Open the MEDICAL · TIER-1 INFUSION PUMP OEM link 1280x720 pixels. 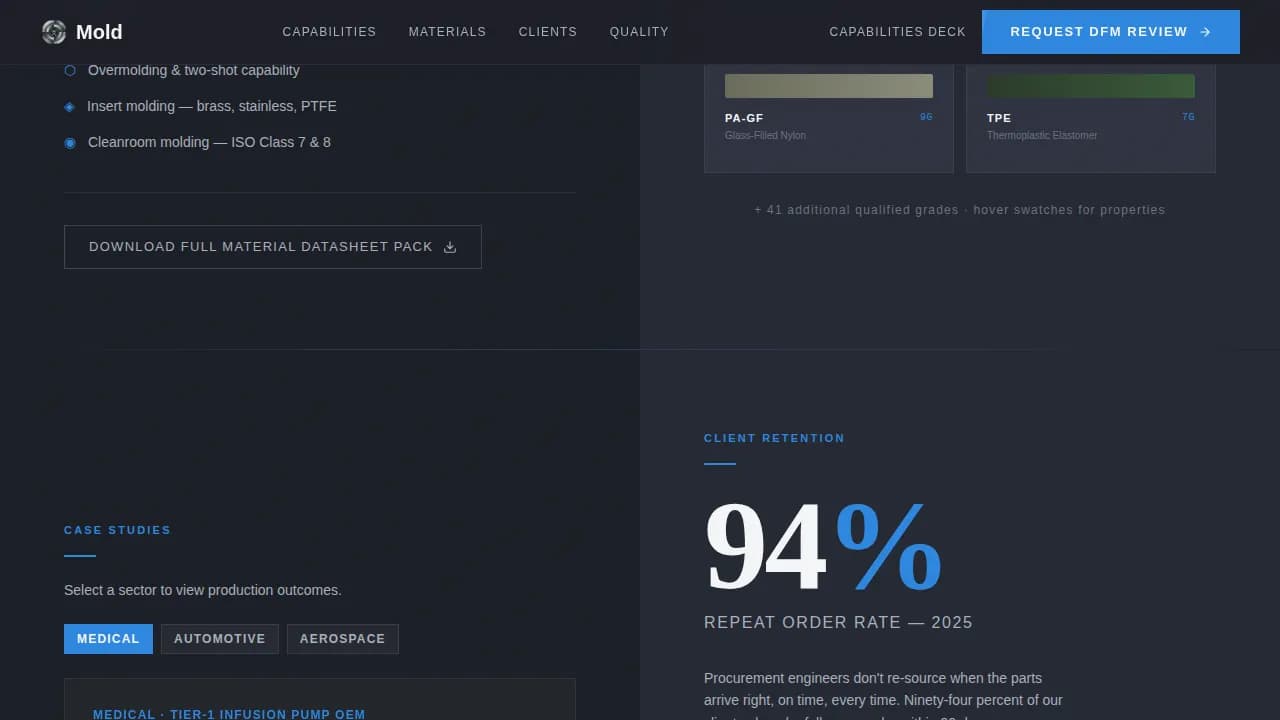click(x=228, y=713)
